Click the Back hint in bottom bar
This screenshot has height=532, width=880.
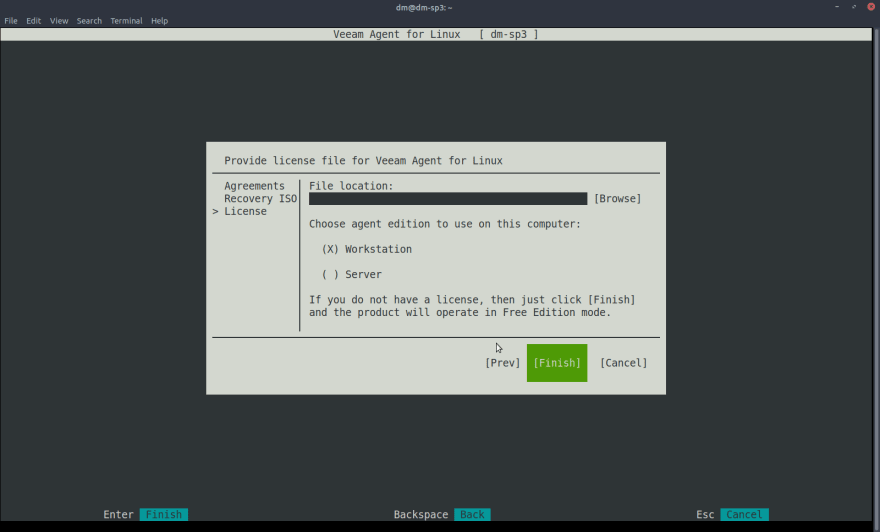[x=472, y=515]
